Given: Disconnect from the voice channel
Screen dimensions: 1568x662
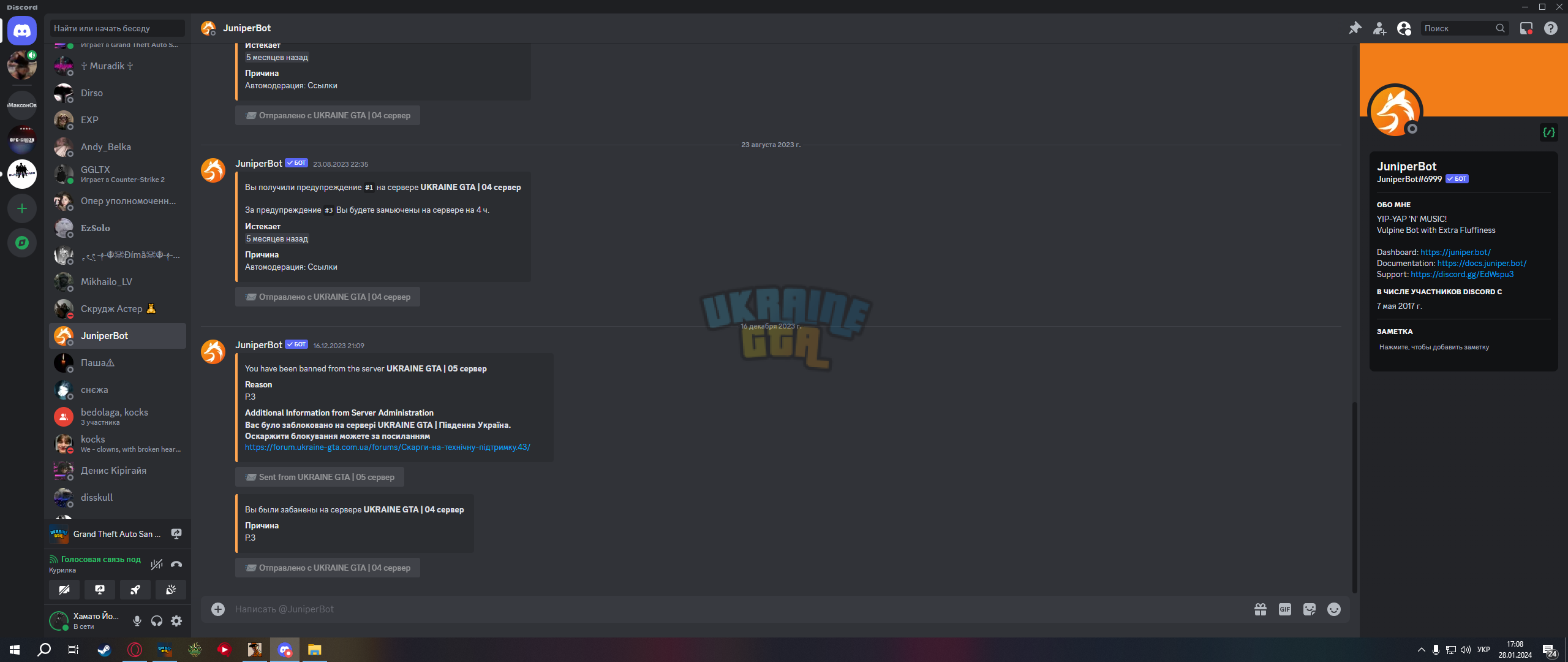Looking at the screenshot, I should coord(176,564).
